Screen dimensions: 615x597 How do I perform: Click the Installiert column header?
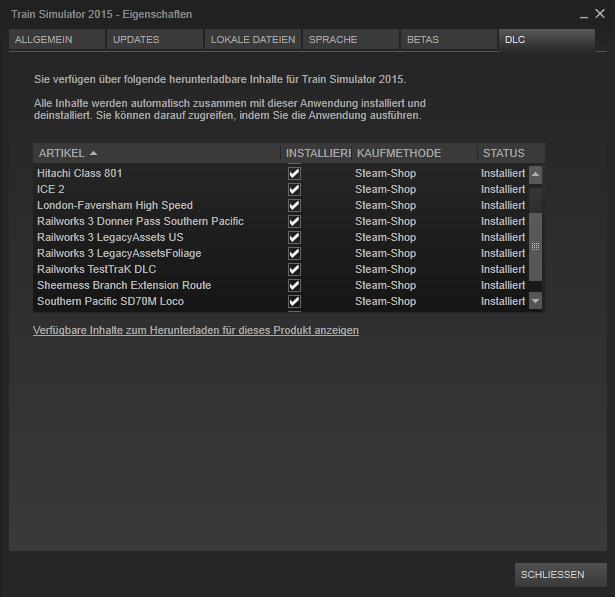[x=316, y=153]
